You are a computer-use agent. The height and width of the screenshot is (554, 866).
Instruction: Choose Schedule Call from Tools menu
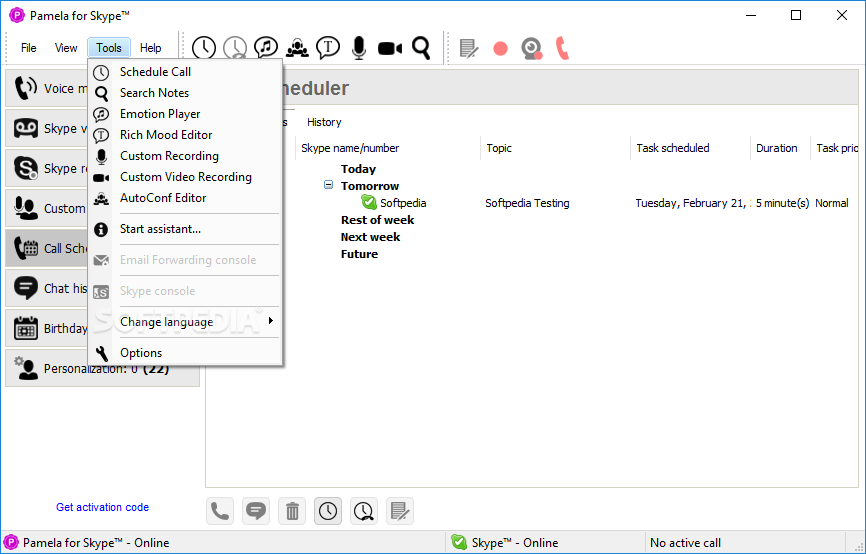click(186, 72)
